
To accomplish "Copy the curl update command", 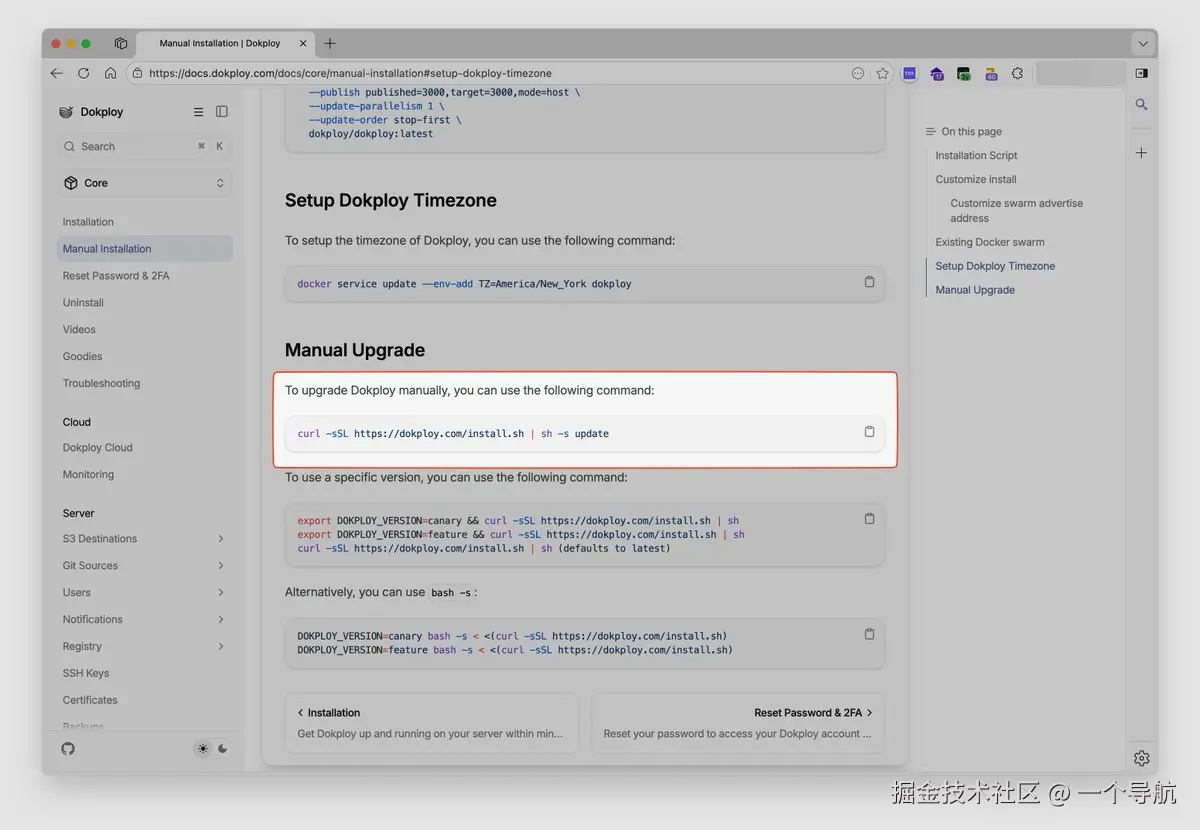I will (869, 432).
